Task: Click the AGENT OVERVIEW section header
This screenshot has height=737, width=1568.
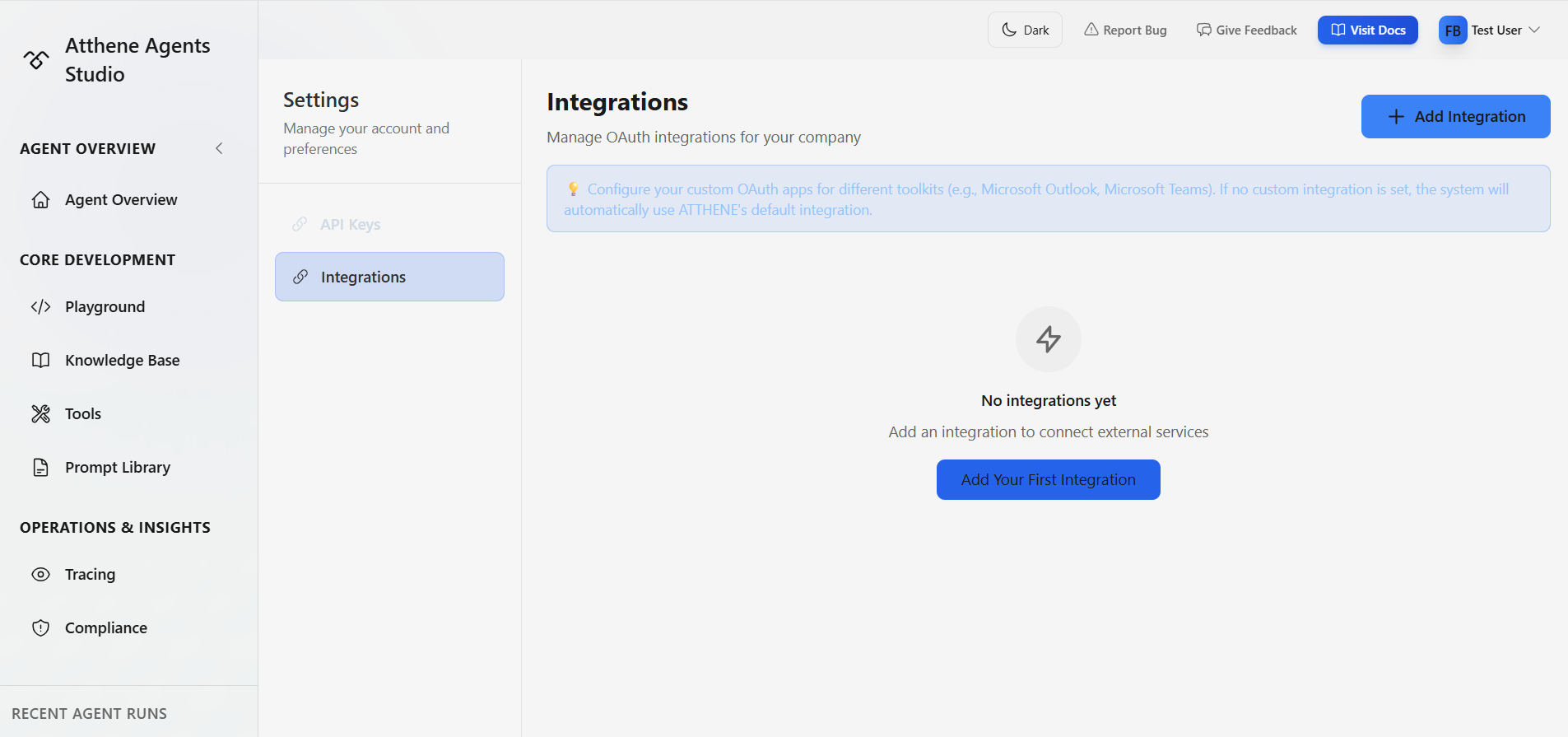Action: (87, 149)
